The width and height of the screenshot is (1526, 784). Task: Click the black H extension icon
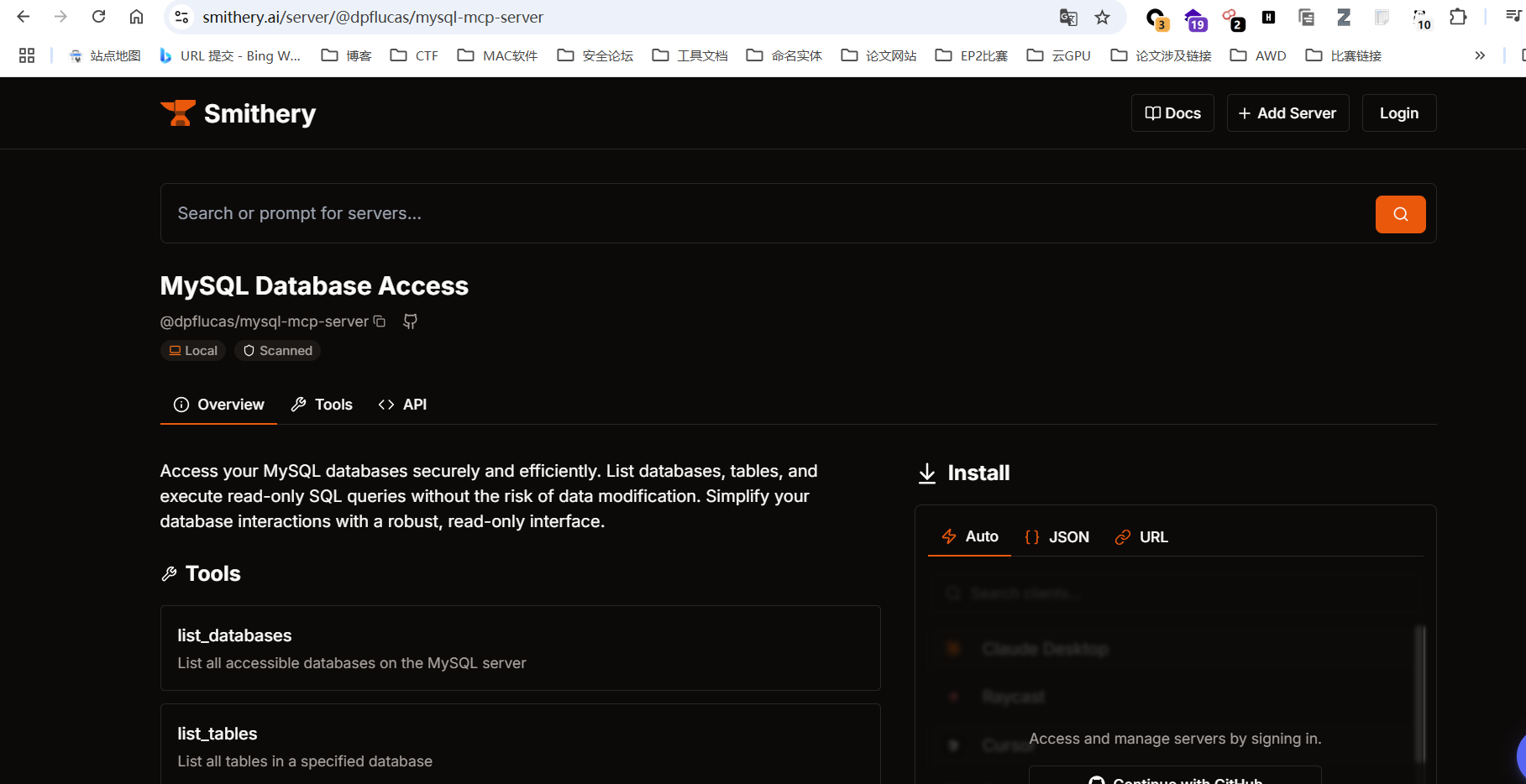1269,17
